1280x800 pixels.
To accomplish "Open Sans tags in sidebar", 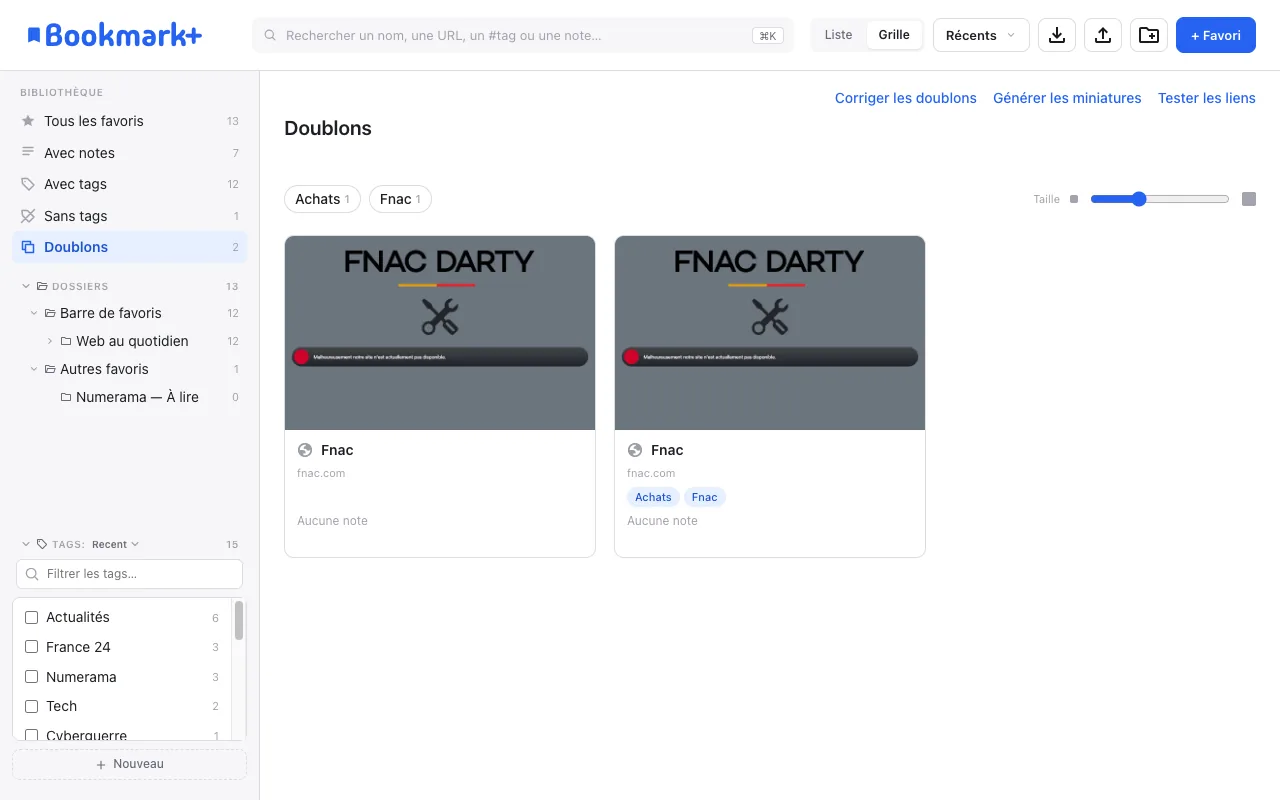I will 129,216.
